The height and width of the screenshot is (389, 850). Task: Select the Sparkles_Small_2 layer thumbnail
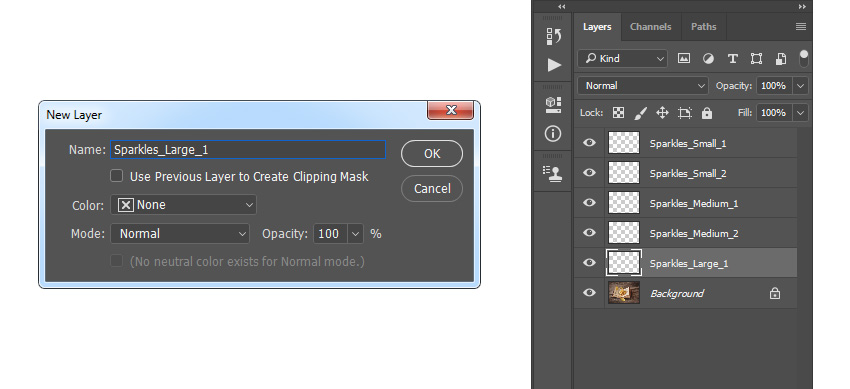coord(624,173)
